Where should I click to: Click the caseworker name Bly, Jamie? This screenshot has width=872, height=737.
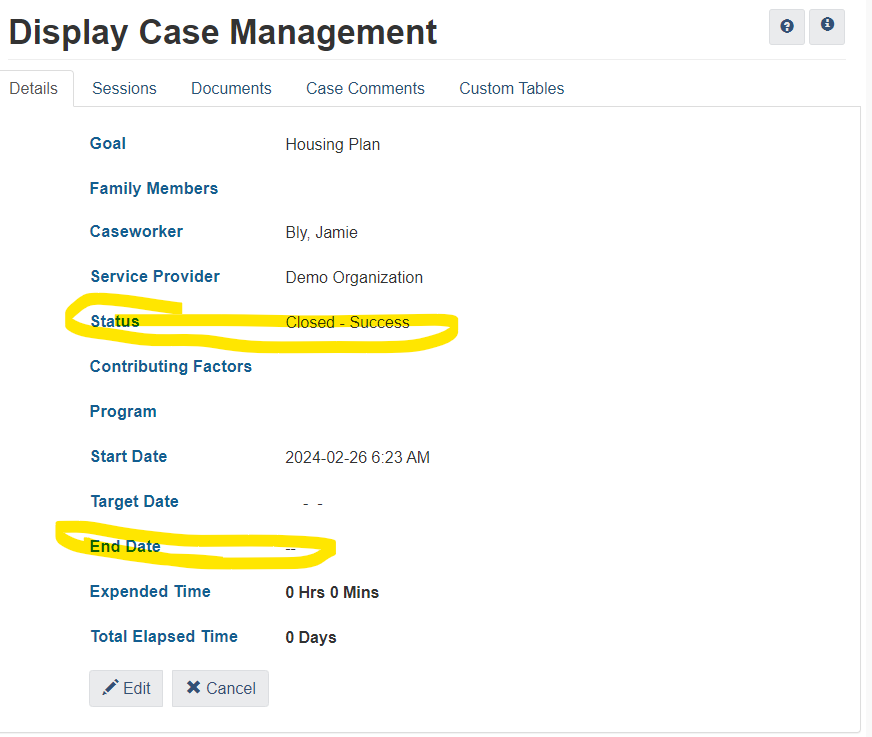coord(321,233)
